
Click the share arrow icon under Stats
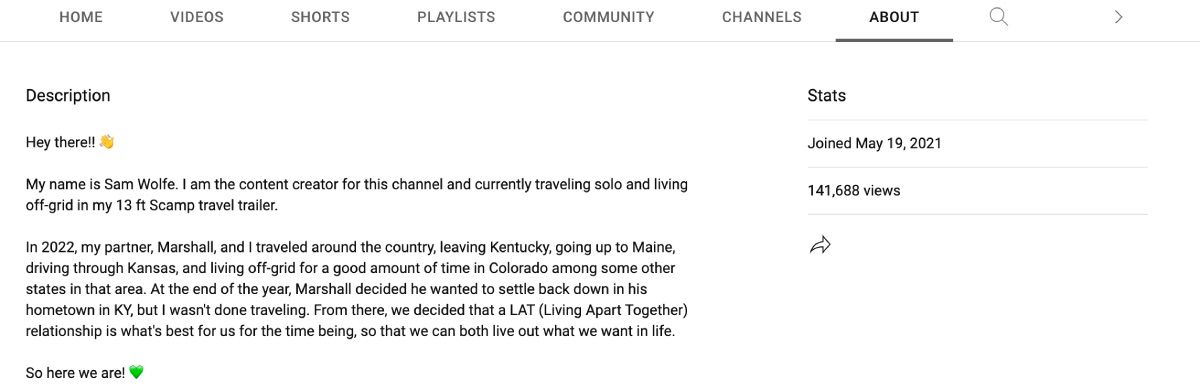coord(820,245)
